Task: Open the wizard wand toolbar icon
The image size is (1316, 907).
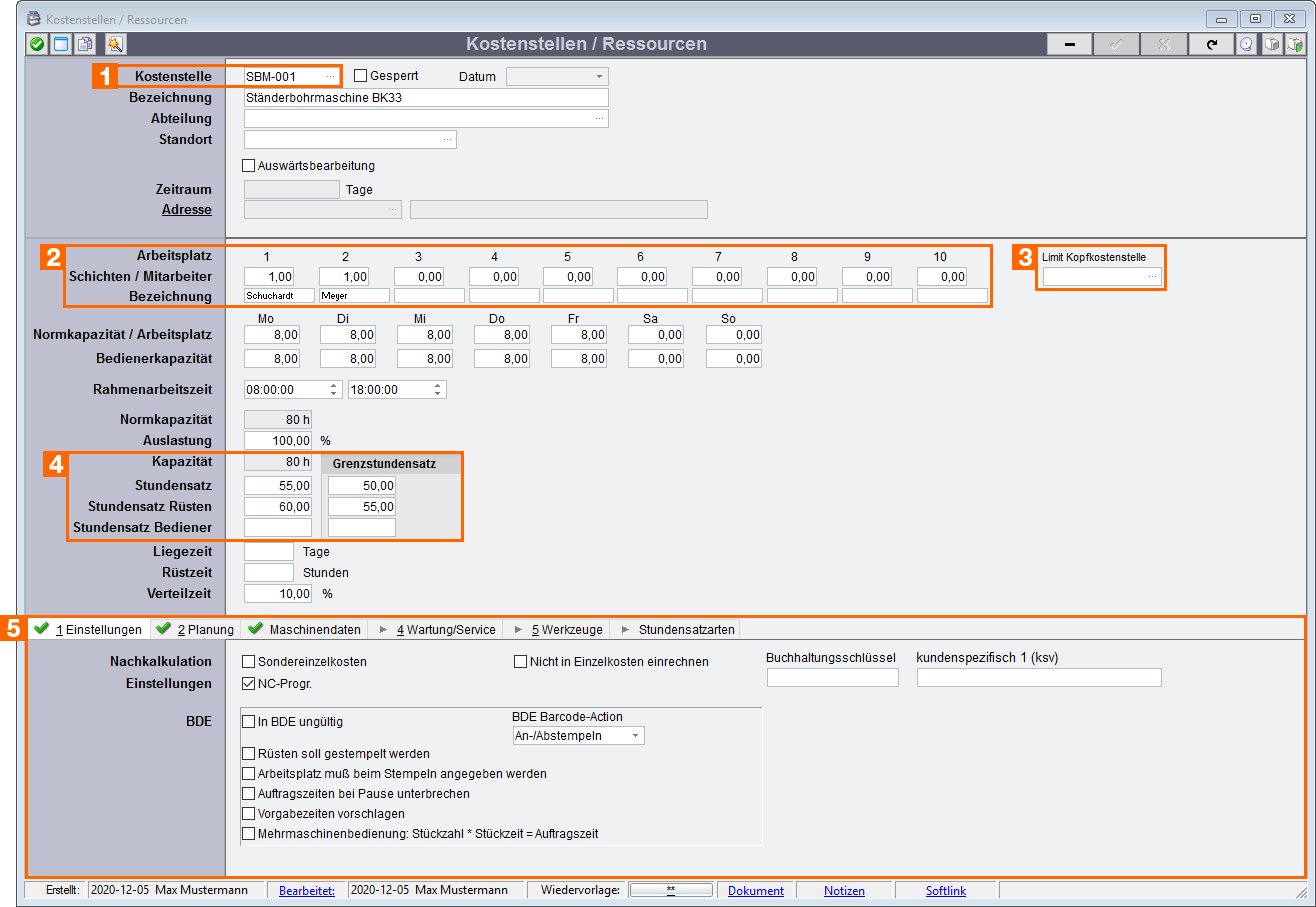Action: click(115, 44)
